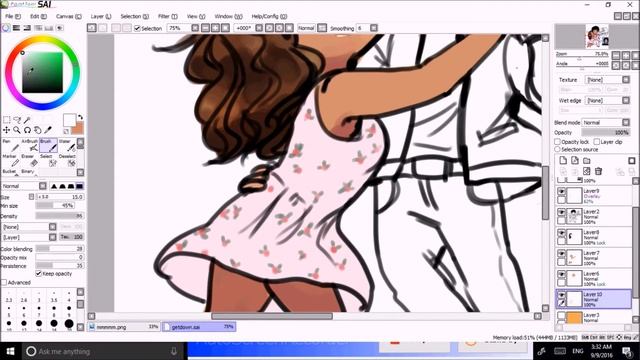This screenshot has height=360, width=640.
Task: Choose the lasso selection tool
Action: coord(17,120)
